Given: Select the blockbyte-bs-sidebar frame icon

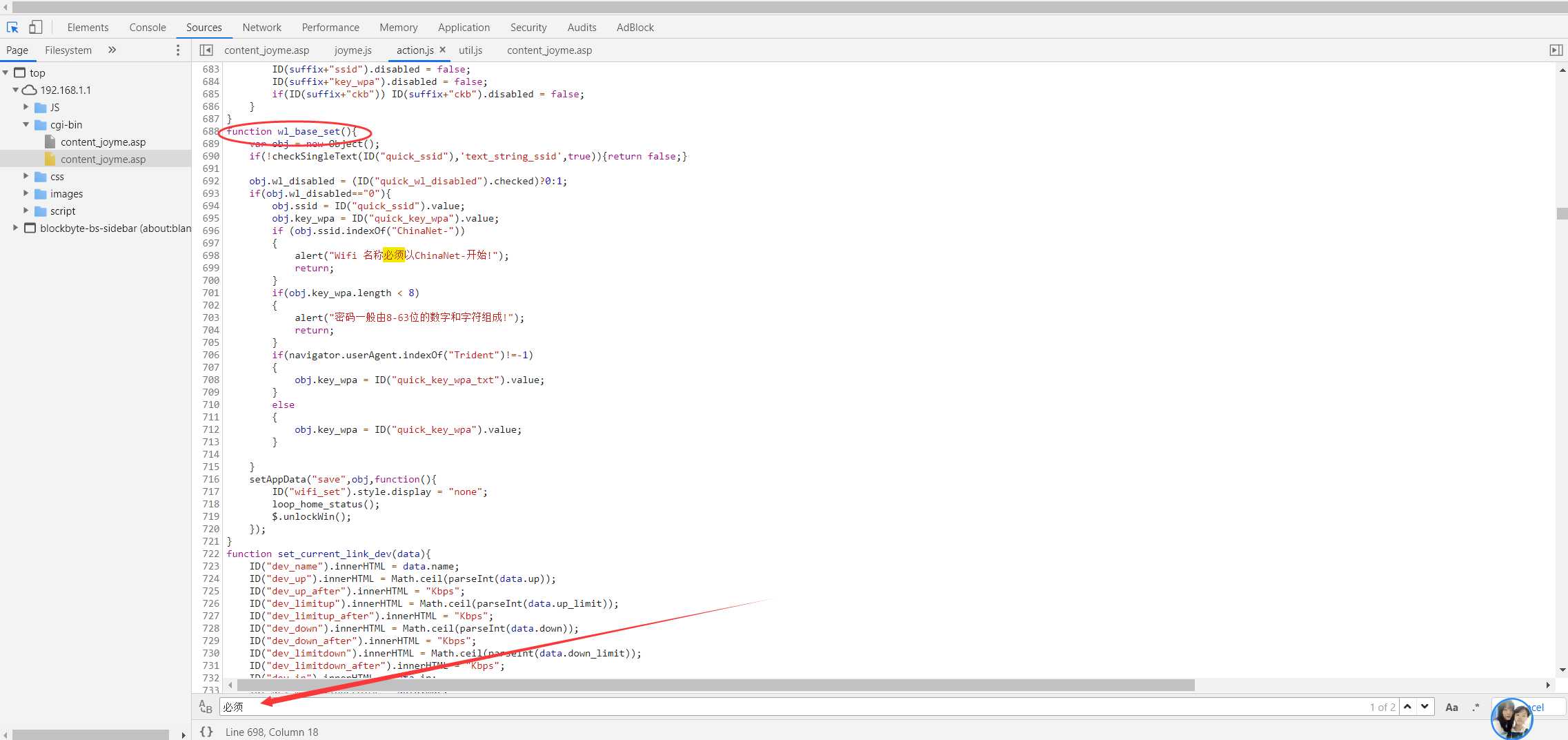Looking at the screenshot, I should (x=30, y=228).
